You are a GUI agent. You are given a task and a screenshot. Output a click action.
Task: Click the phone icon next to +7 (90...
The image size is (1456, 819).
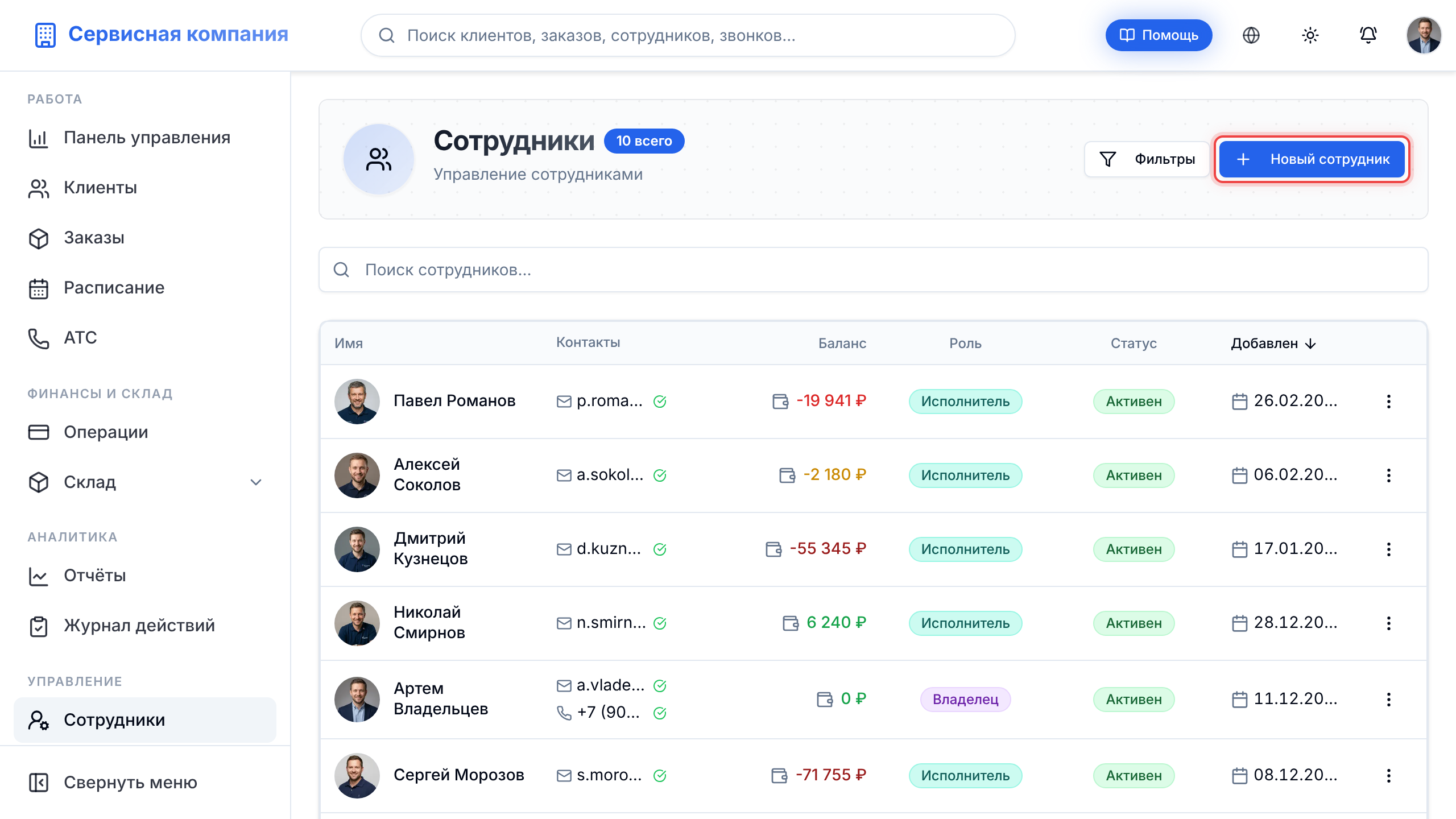(x=564, y=713)
